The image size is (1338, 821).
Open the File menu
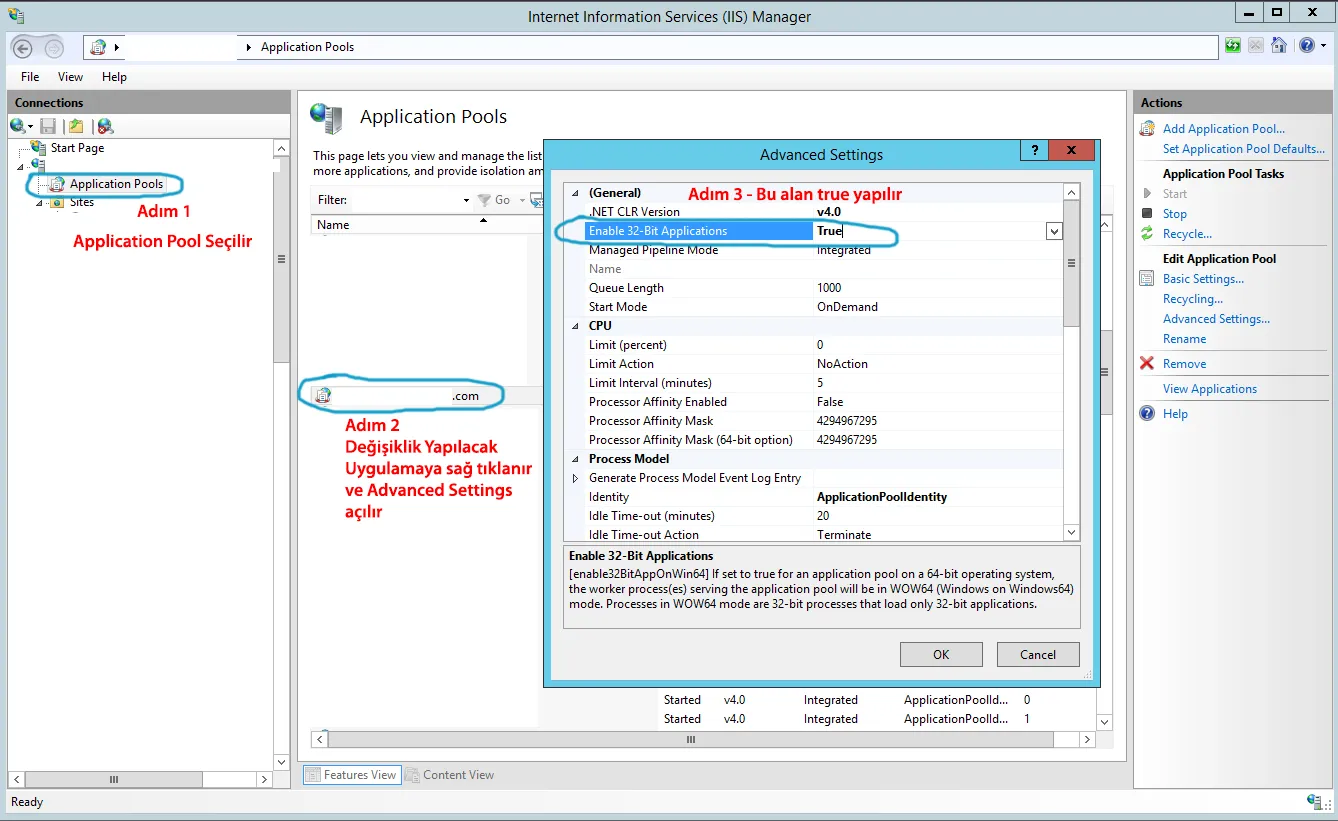pyautogui.click(x=30, y=77)
